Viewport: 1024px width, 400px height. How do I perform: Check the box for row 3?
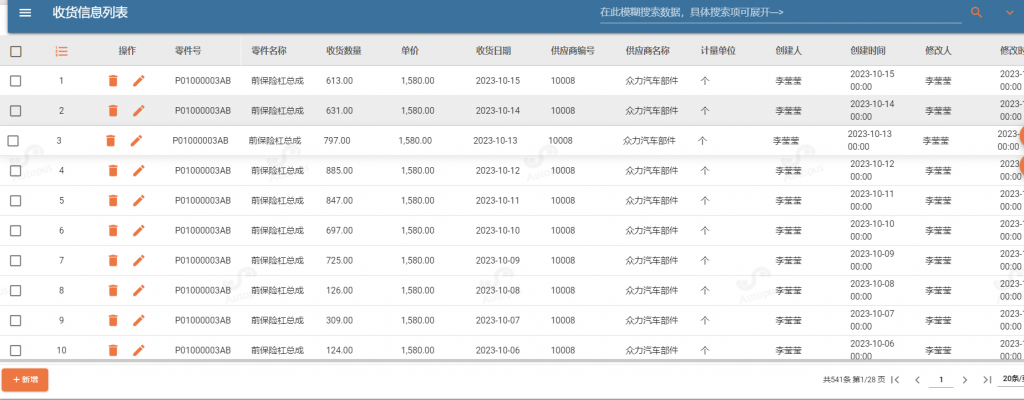pos(13,141)
